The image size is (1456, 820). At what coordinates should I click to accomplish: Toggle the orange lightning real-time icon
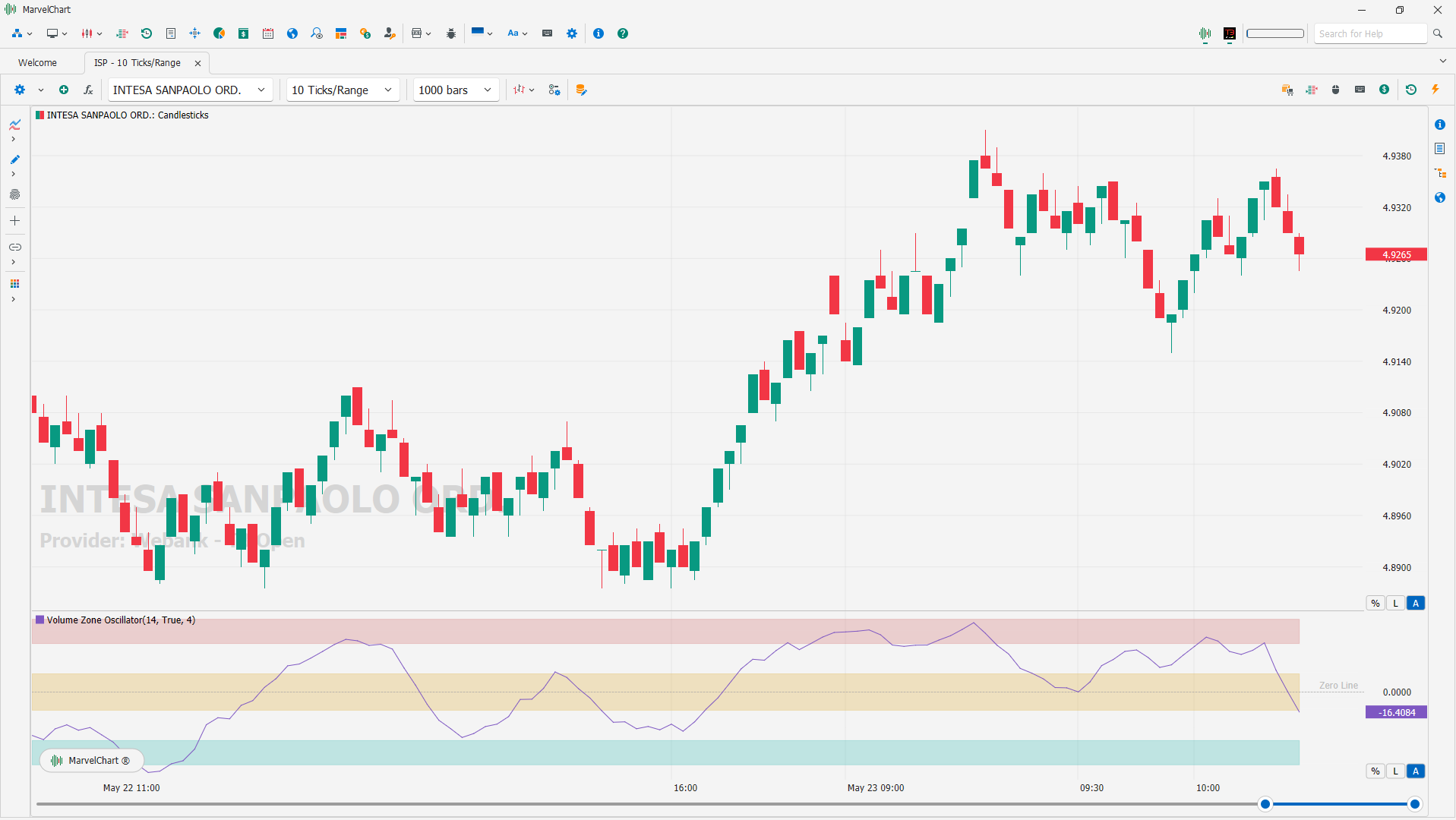click(x=1435, y=90)
